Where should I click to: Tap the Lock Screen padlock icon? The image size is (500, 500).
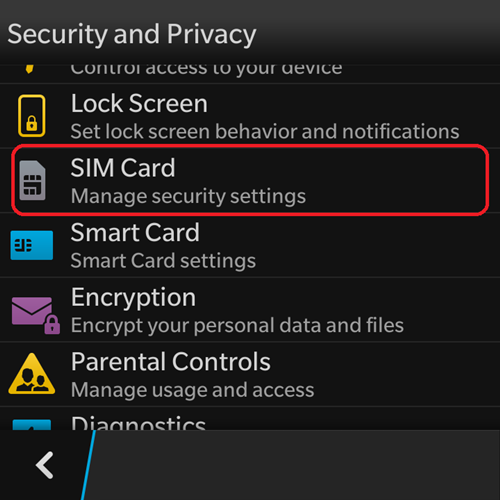pyautogui.click(x=32, y=116)
